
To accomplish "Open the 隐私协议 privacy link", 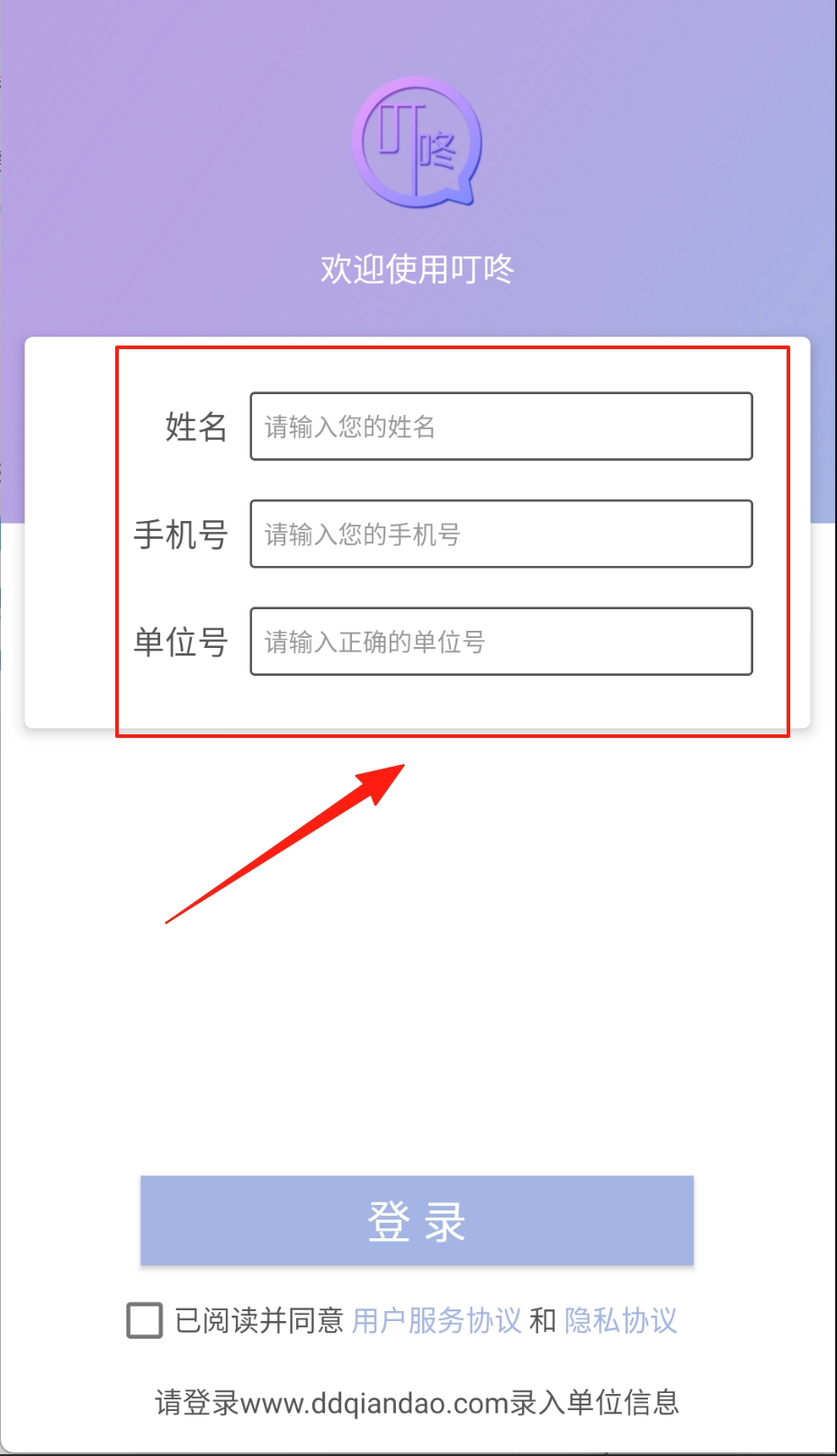I will coord(621,1320).
